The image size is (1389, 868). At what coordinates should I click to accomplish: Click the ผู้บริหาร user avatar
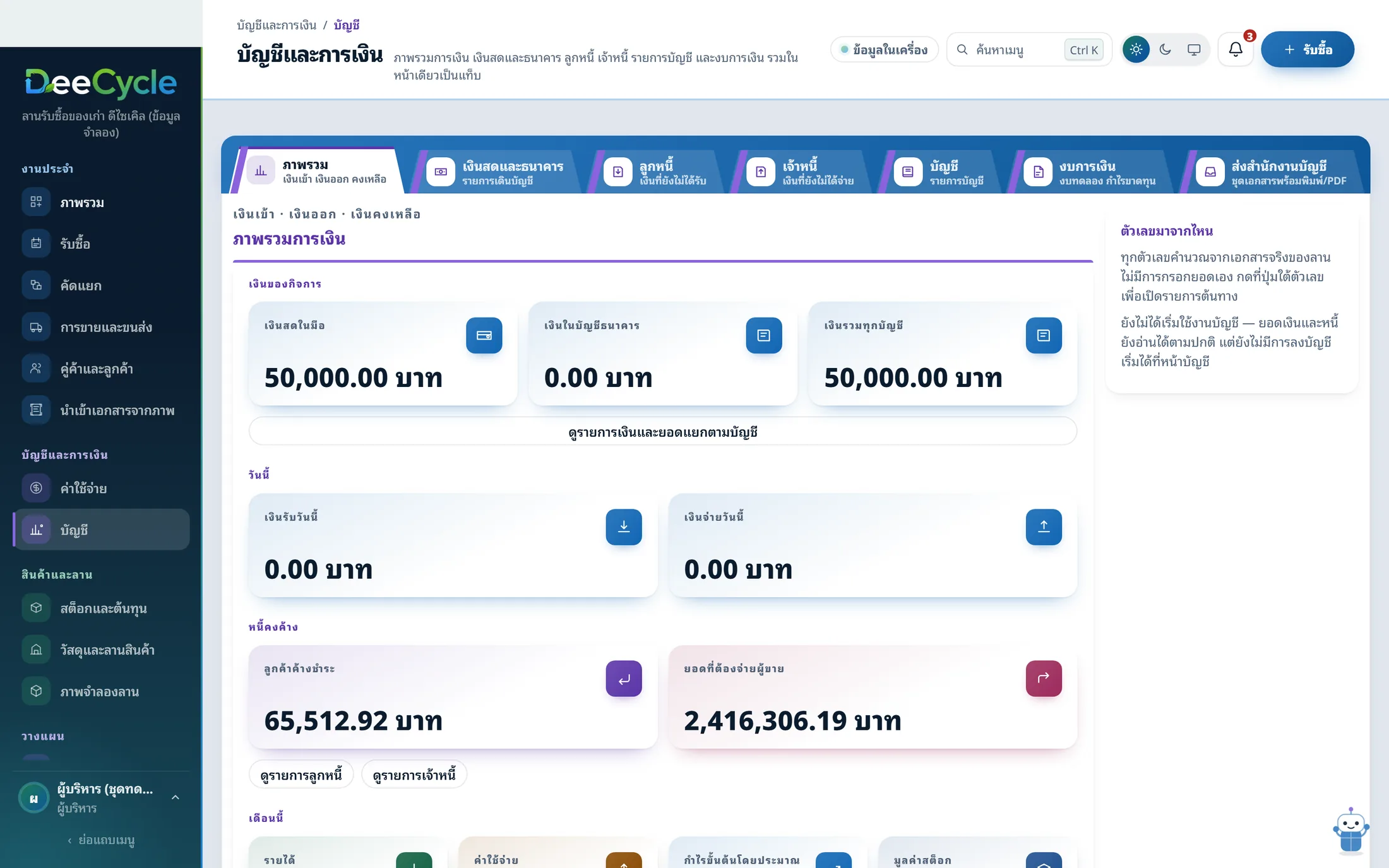(34, 798)
